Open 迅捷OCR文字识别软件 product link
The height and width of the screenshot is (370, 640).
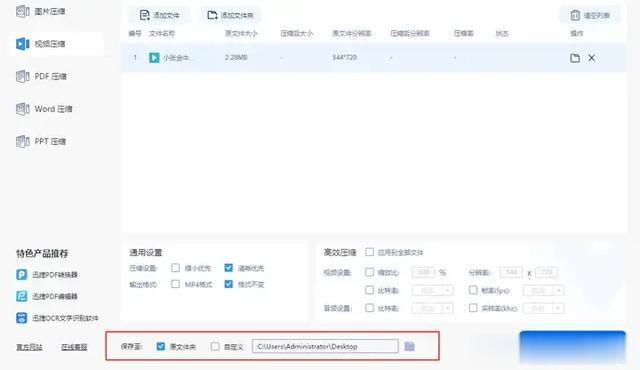tap(65, 318)
